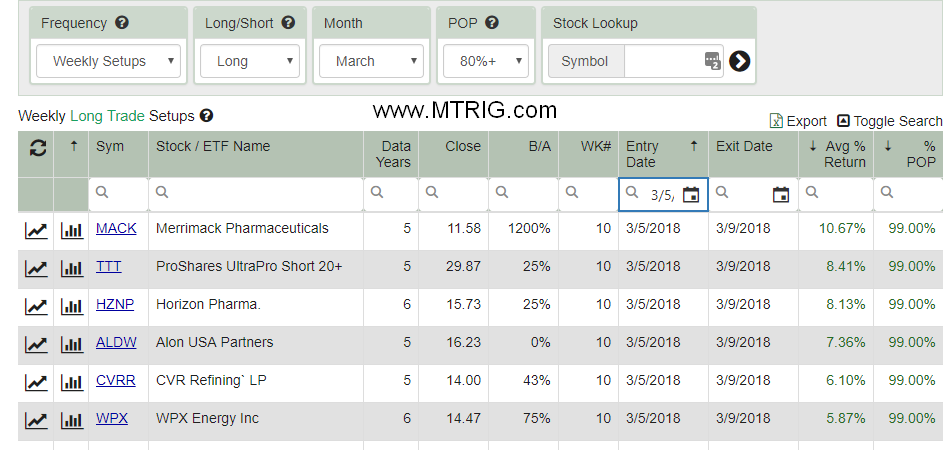This screenshot has width=952, height=450.
Task: Sort by Exit Date column header
Action: [753, 154]
